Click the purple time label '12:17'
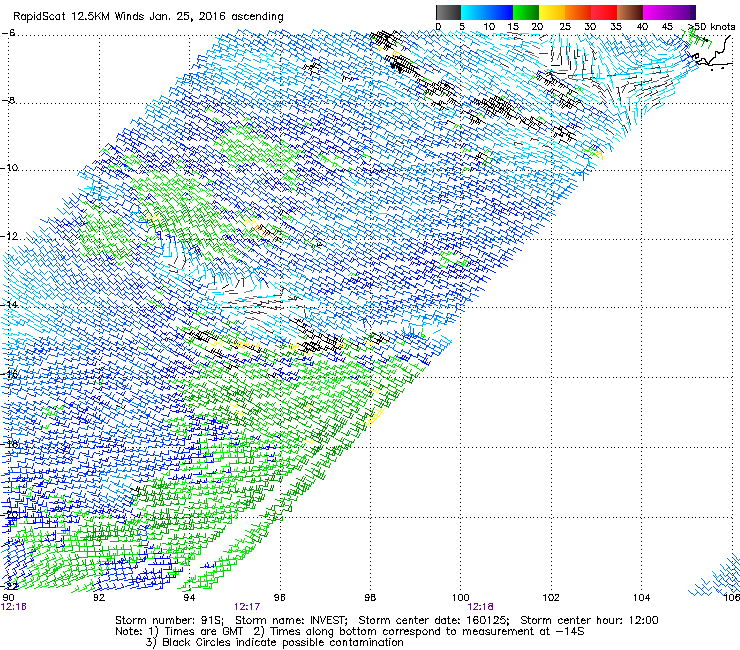 [x=247, y=607]
